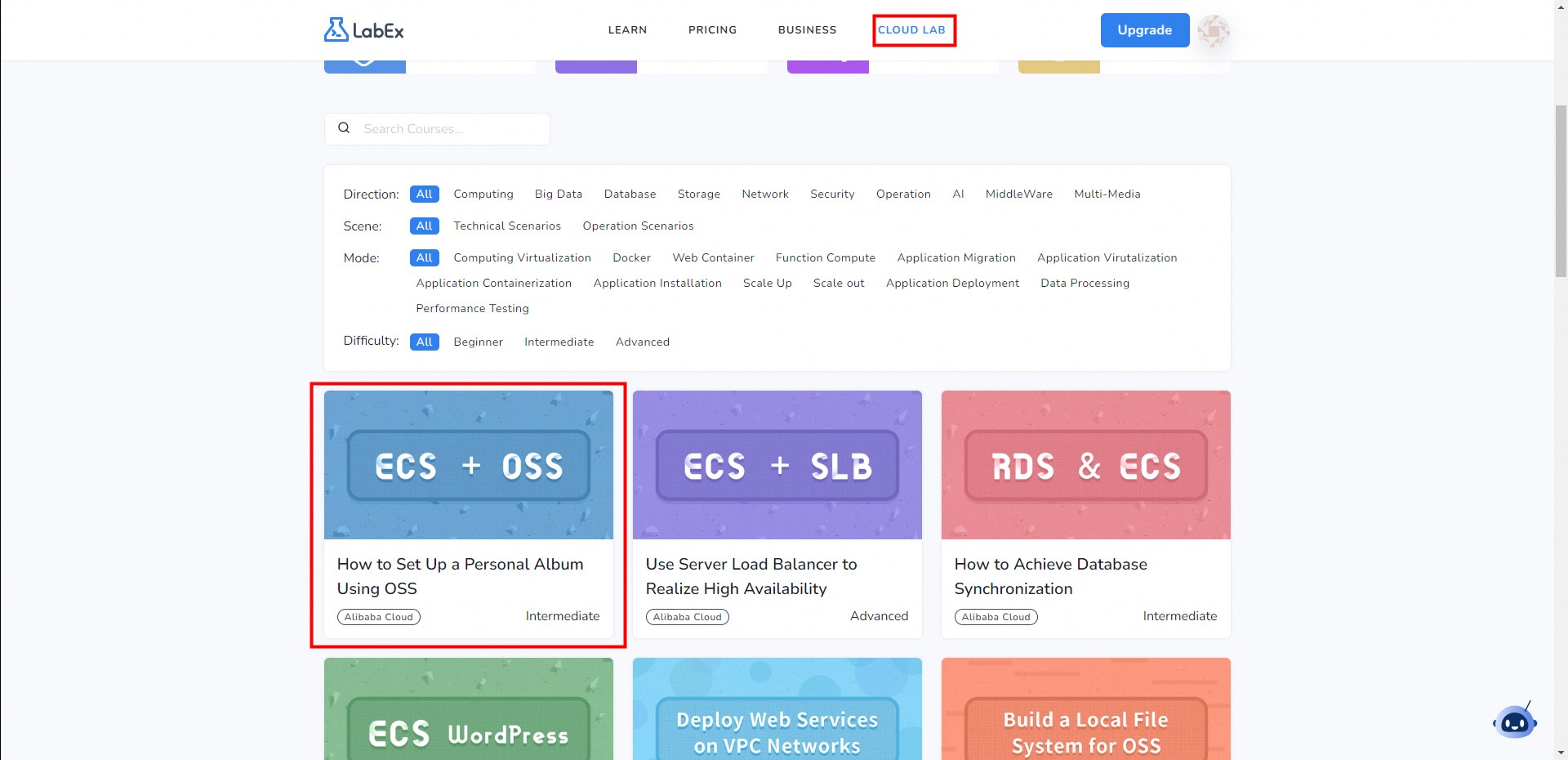
Task: Open the RDS & ECS course image
Action: tap(1085, 464)
